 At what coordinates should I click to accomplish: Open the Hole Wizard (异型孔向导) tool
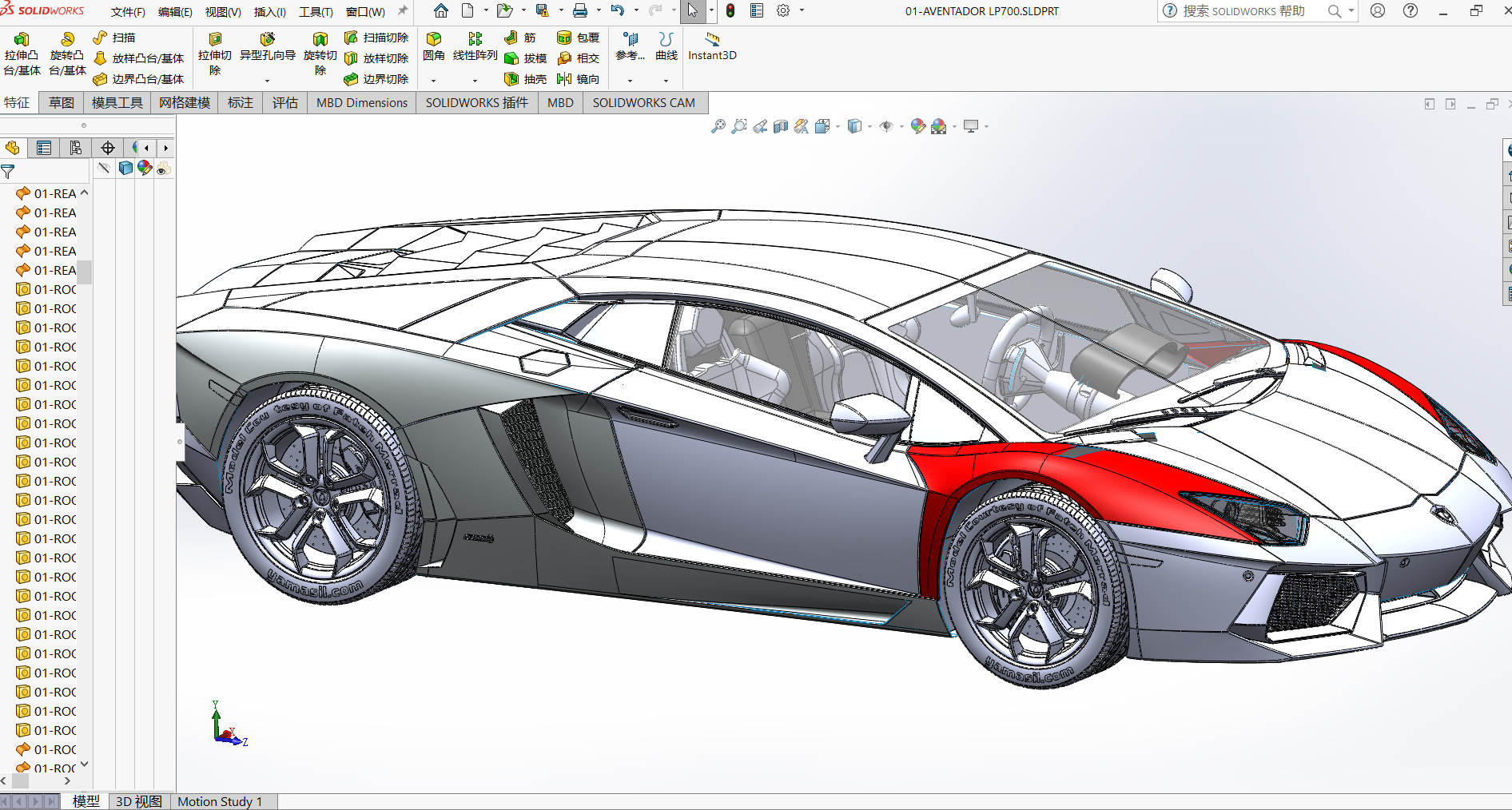(x=267, y=48)
